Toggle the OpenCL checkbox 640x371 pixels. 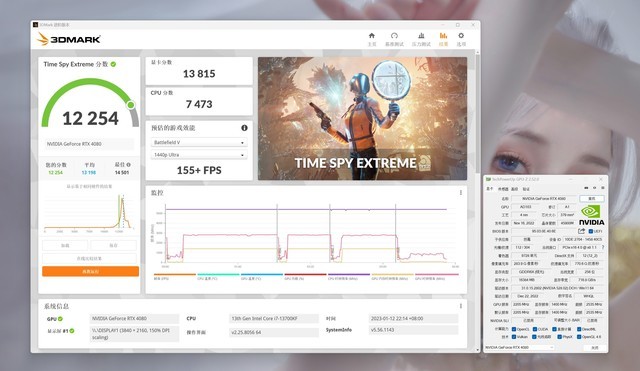point(513,329)
